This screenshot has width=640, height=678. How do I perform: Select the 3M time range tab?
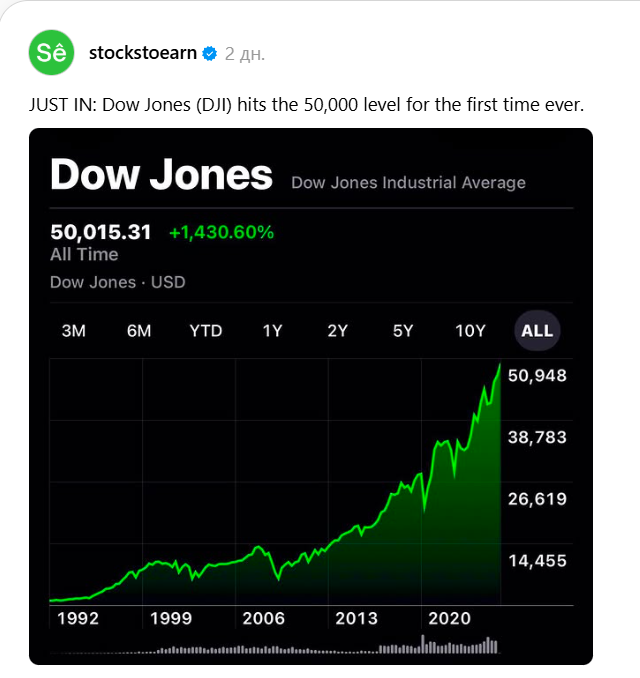pyautogui.click(x=74, y=331)
